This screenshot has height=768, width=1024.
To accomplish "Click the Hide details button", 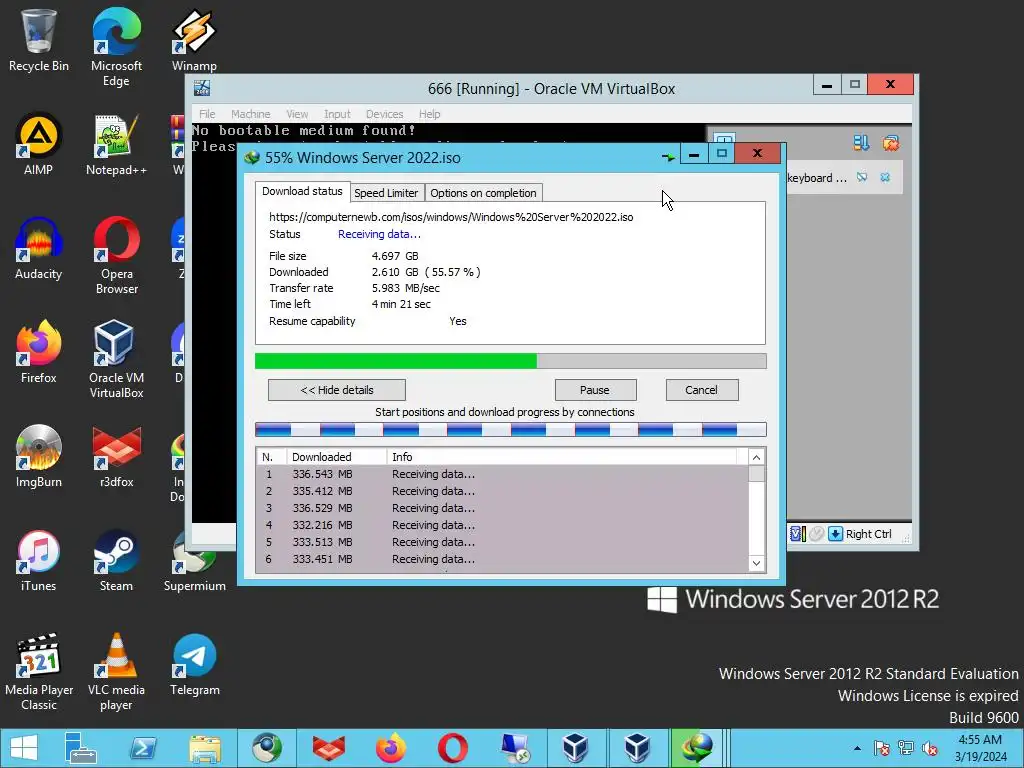I will click(x=337, y=390).
